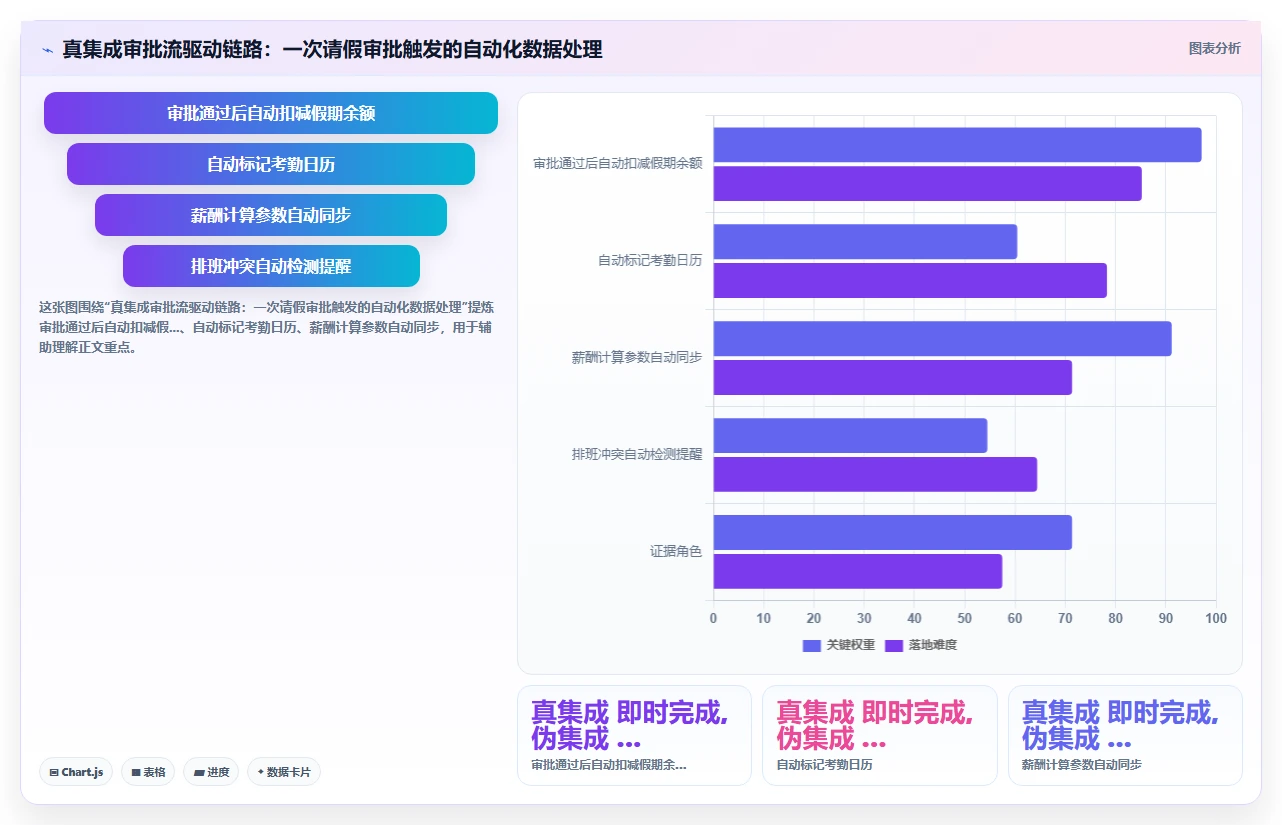Click the 审批通过后自动扣减假期余额 axis label in chart
This screenshot has width=1282, height=825.
(x=618, y=163)
